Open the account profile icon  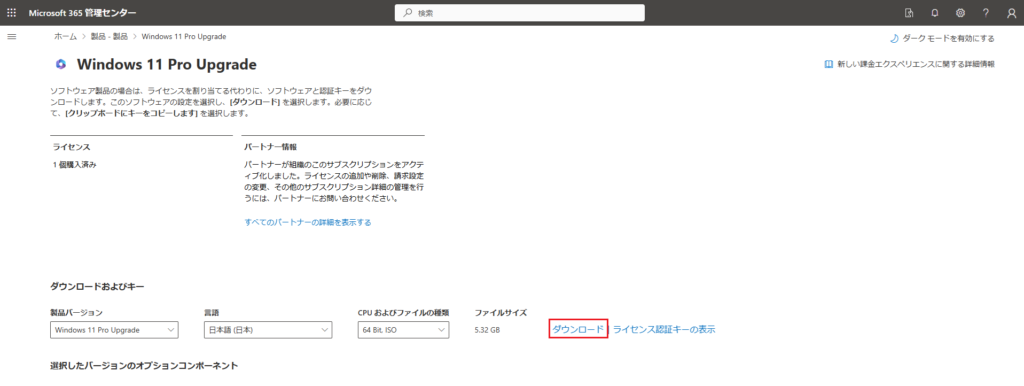1011,12
